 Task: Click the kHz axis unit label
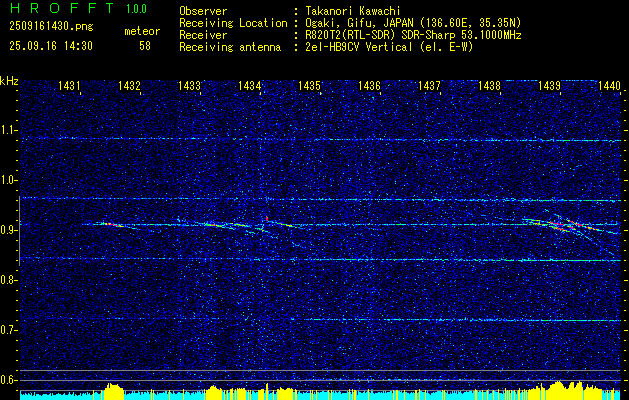pos(9,81)
